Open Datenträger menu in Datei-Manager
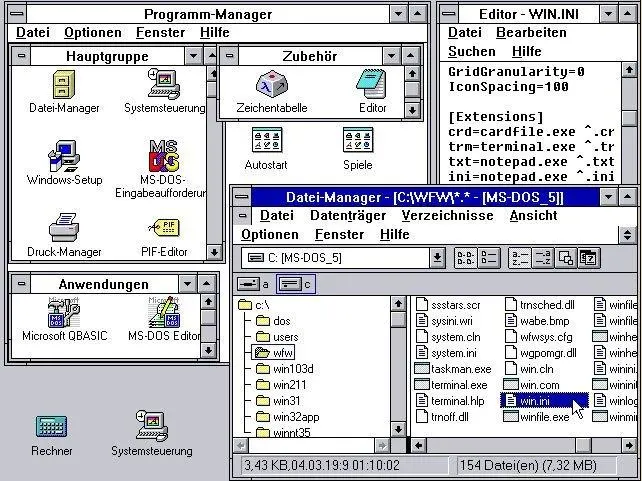The height and width of the screenshot is (481, 642). click(x=348, y=215)
